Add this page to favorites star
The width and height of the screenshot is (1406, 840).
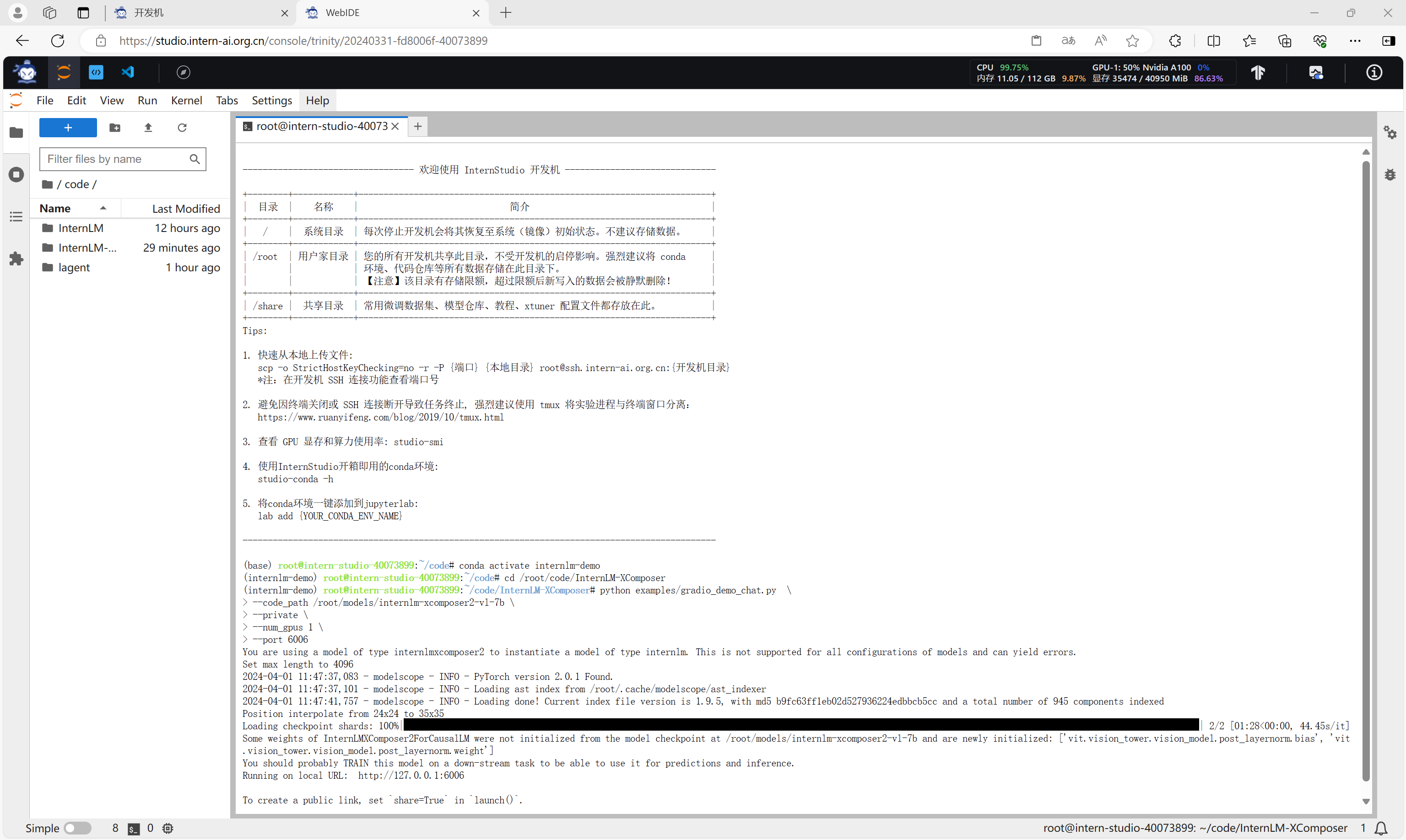[1132, 41]
